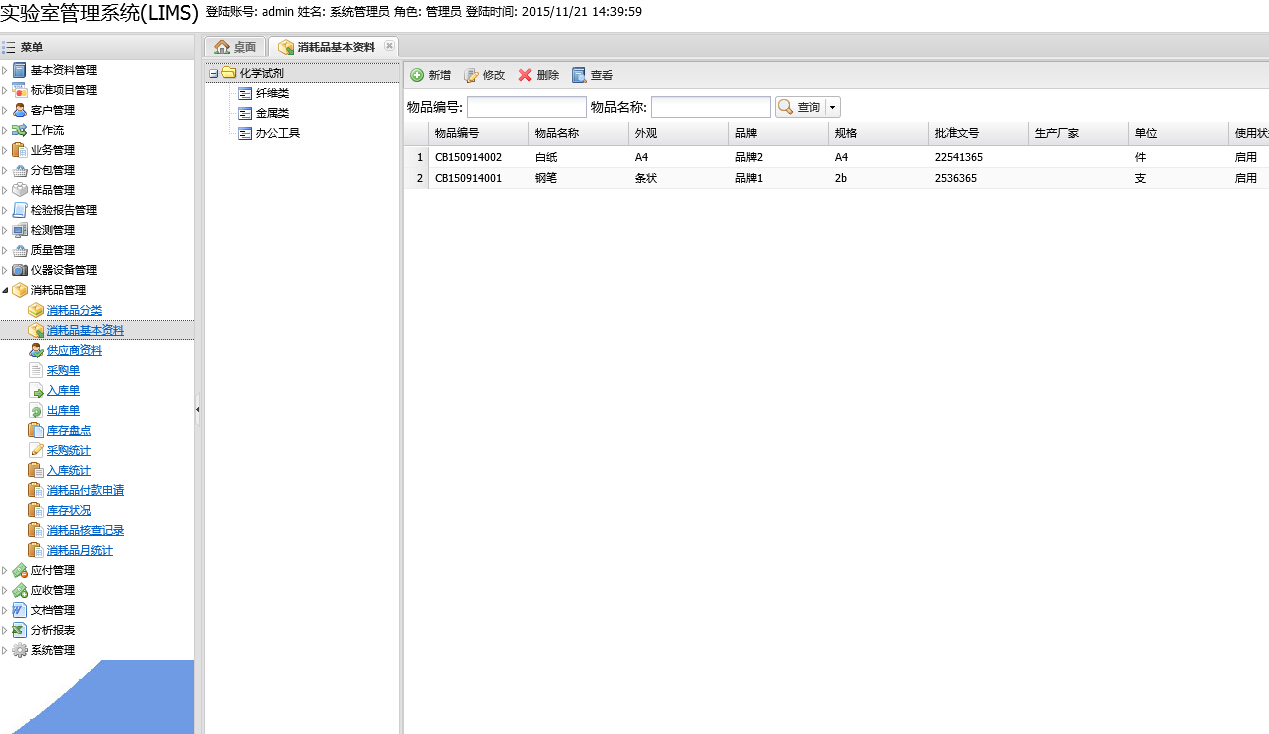Click the 物品编号 input field
1269x734 pixels.
526,107
